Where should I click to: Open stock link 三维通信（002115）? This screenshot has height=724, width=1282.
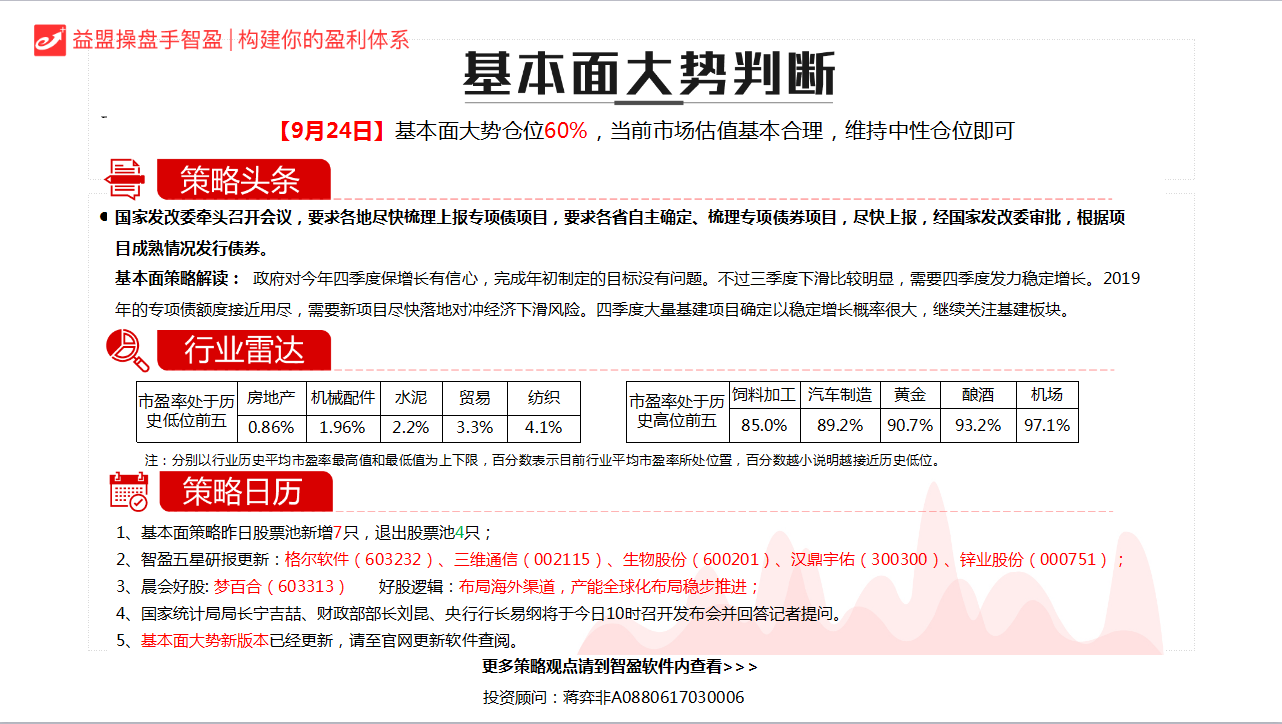pyautogui.click(x=529, y=560)
